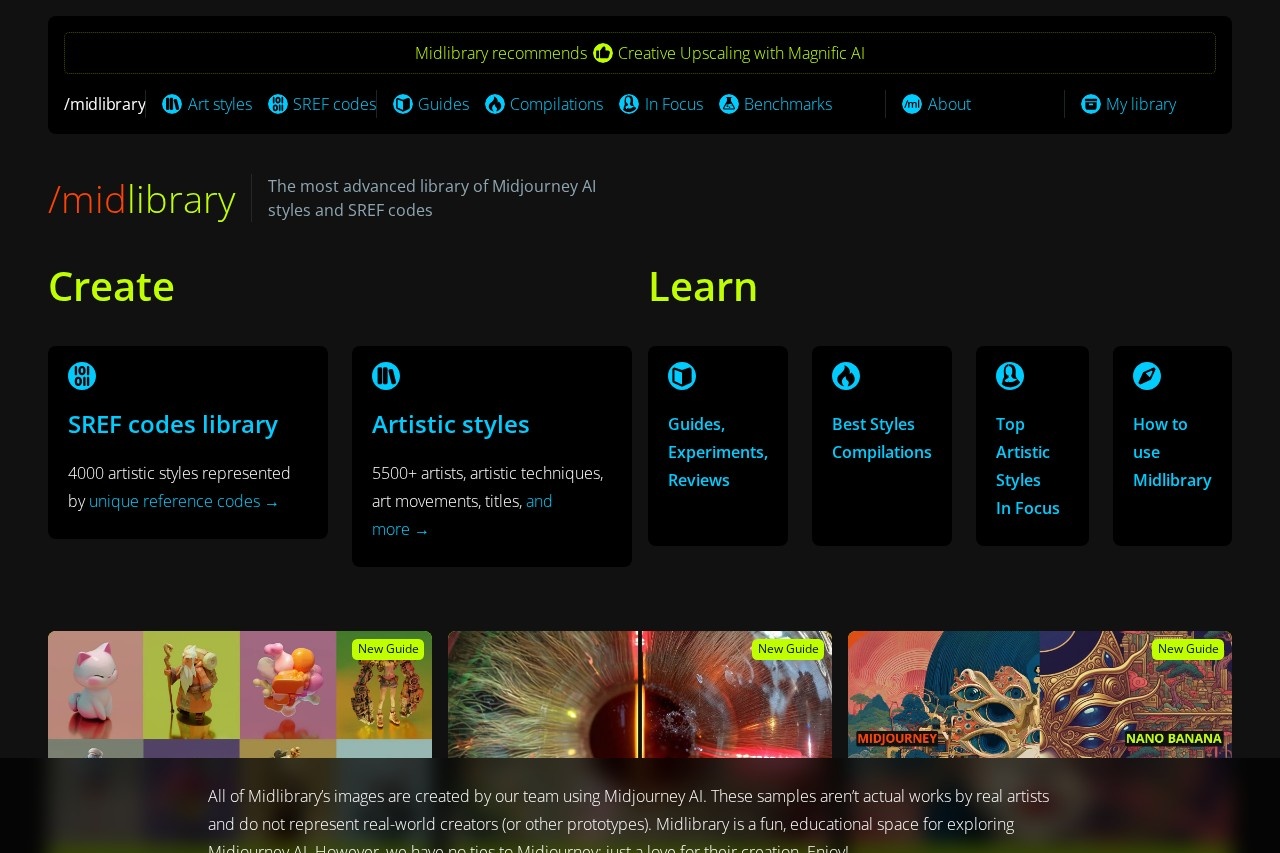
Task: Click the Benchmarks icon in navbar
Action: pyautogui.click(x=728, y=104)
